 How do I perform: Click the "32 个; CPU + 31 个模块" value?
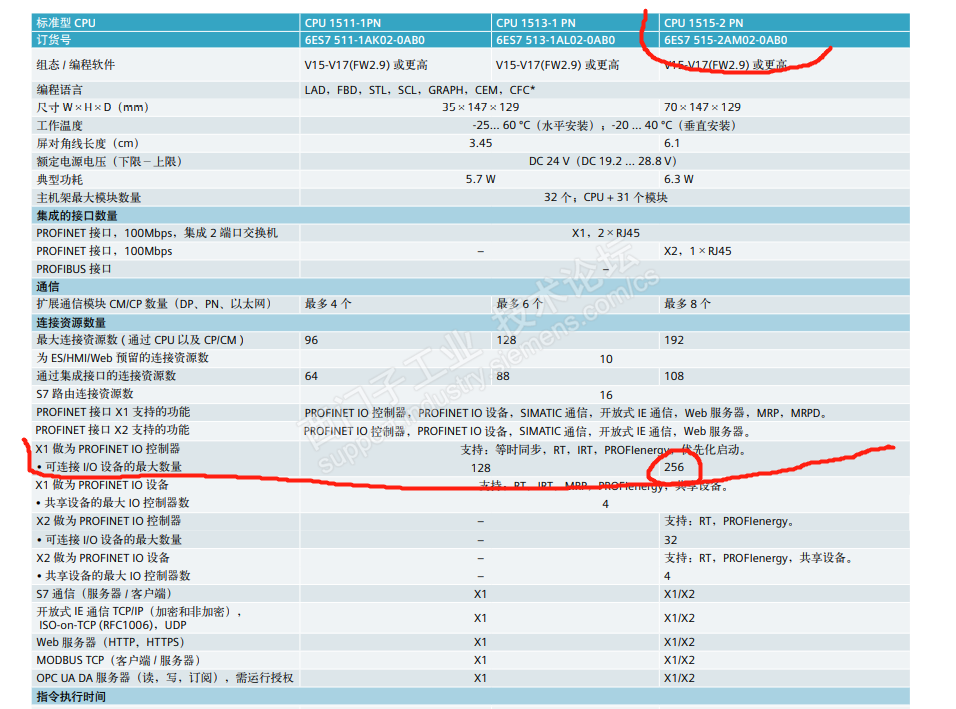click(605, 198)
